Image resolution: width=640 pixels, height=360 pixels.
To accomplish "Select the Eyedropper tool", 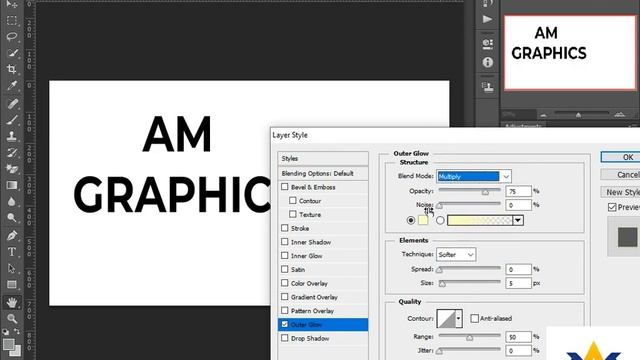I will click(11, 86).
